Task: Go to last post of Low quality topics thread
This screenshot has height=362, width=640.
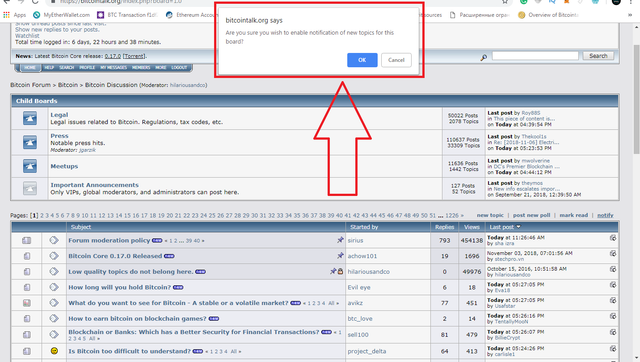Action: click(613, 269)
